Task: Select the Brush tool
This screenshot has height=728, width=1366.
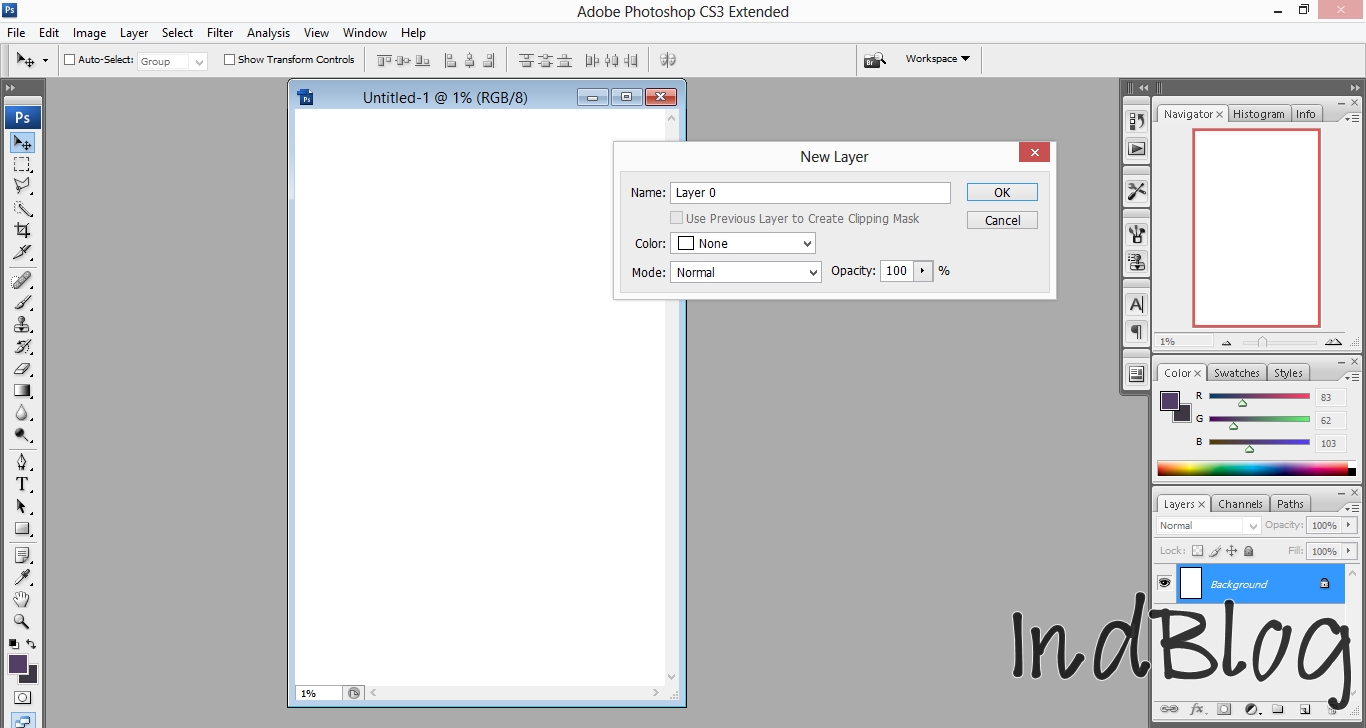Action: (x=22, y=302)
